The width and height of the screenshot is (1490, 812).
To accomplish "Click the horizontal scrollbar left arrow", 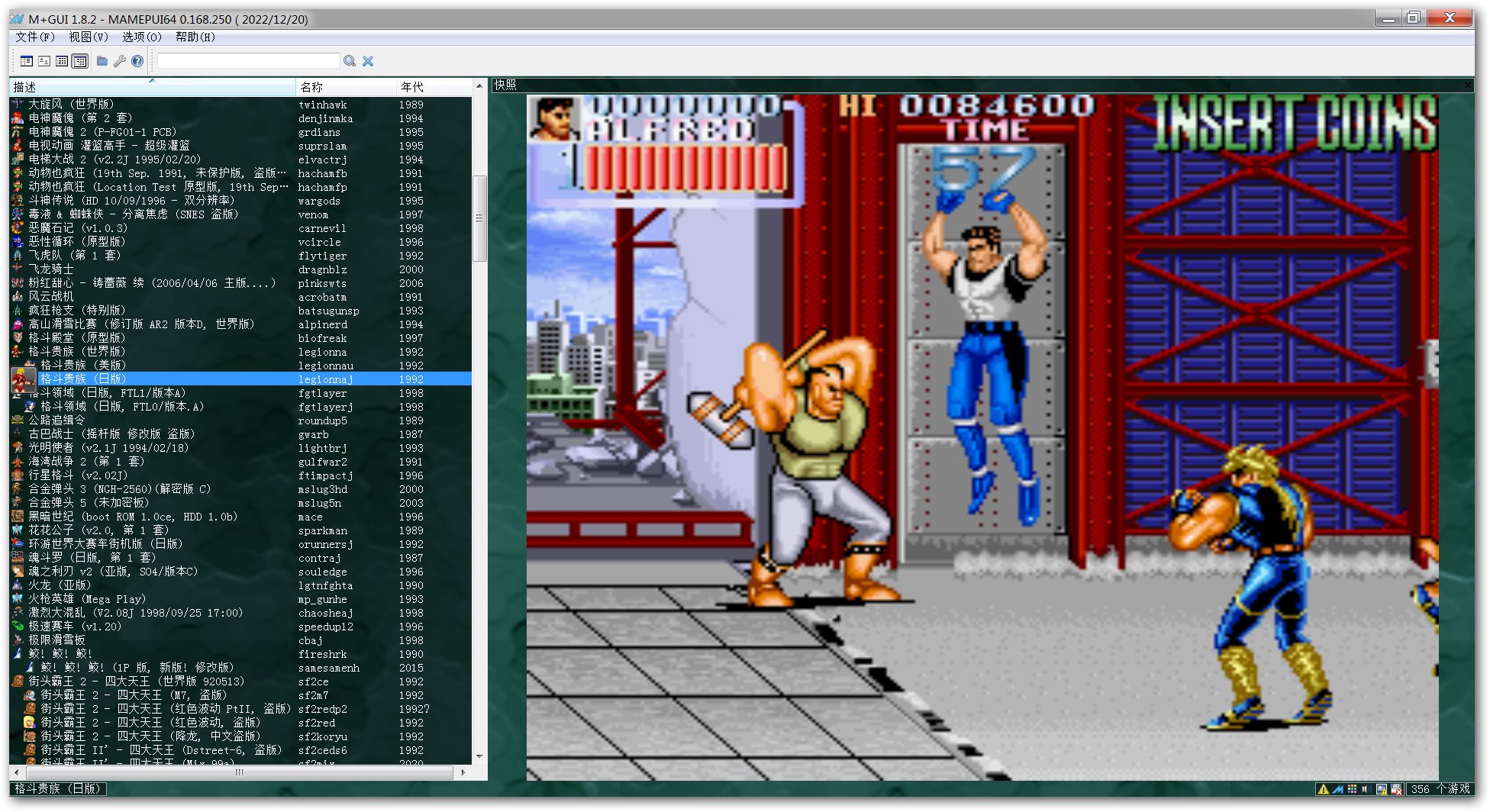I will tap(17, 772).
